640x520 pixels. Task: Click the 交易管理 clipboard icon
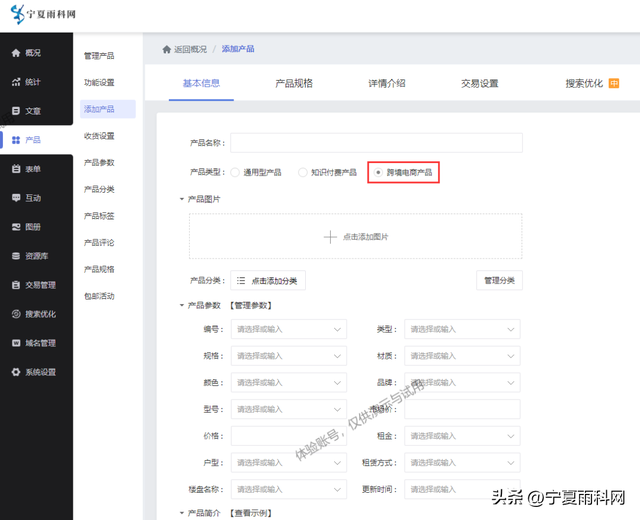16,285
